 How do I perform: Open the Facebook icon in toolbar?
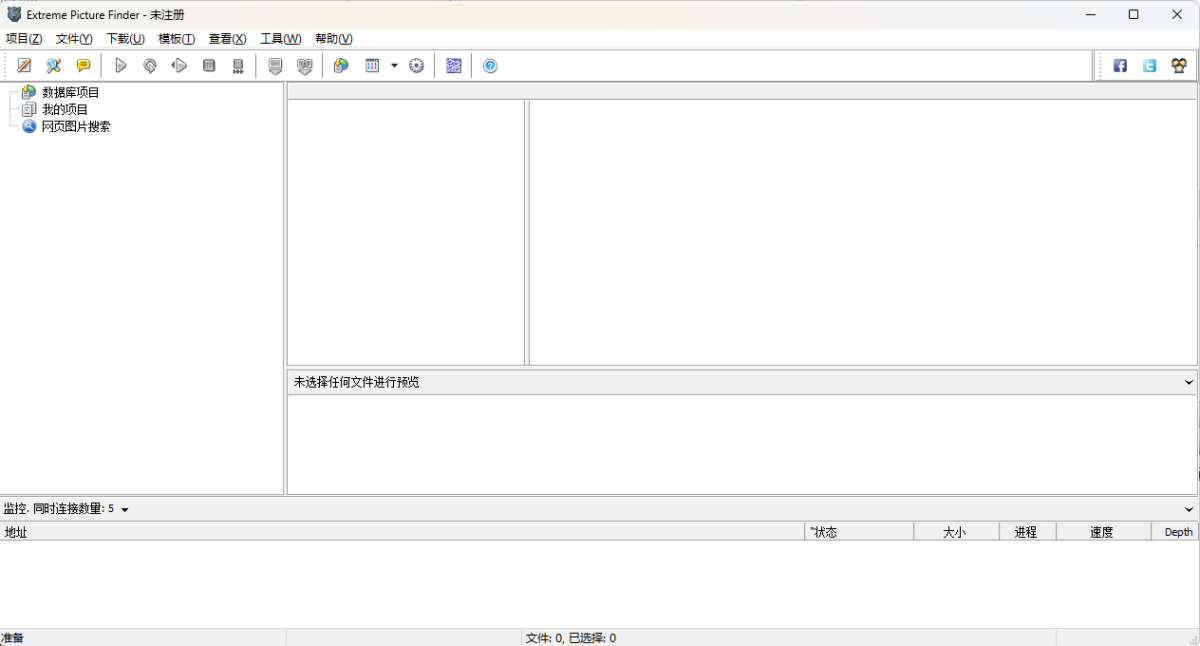[x=1120, y=66]
